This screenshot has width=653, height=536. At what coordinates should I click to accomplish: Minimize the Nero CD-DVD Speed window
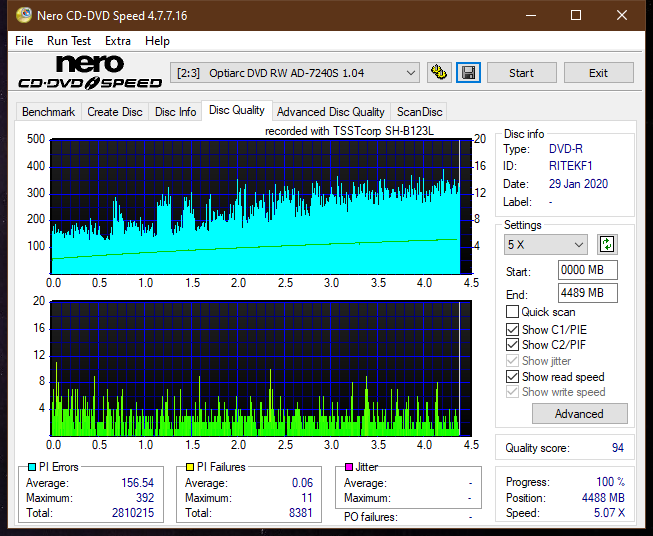point(531,15)
